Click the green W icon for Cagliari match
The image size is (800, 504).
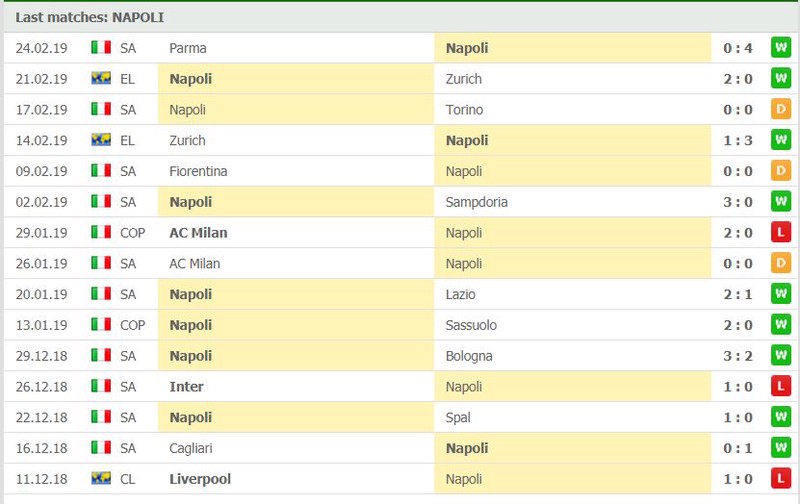click(x=780, y=449)
